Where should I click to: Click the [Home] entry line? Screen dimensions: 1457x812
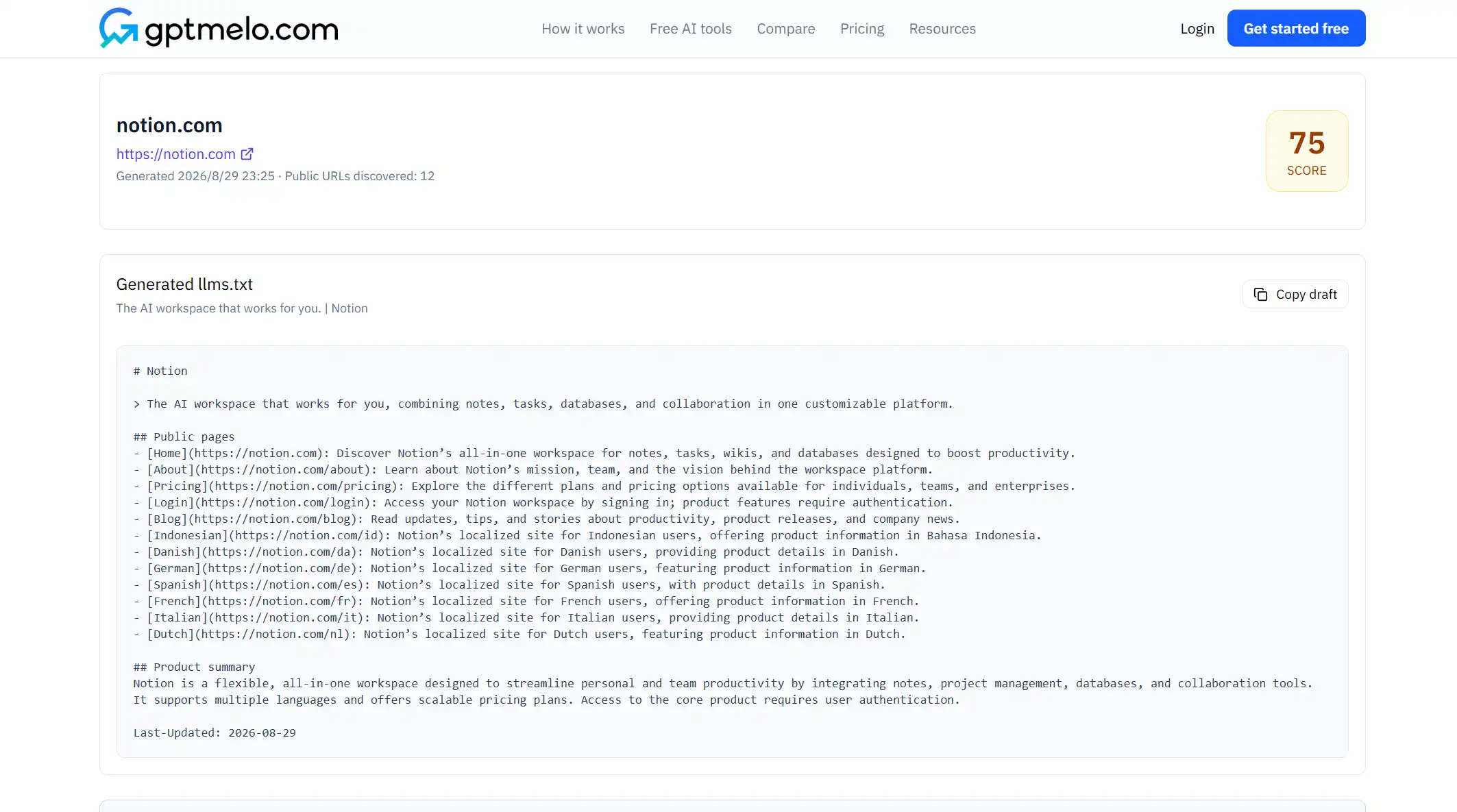[604, 453]
